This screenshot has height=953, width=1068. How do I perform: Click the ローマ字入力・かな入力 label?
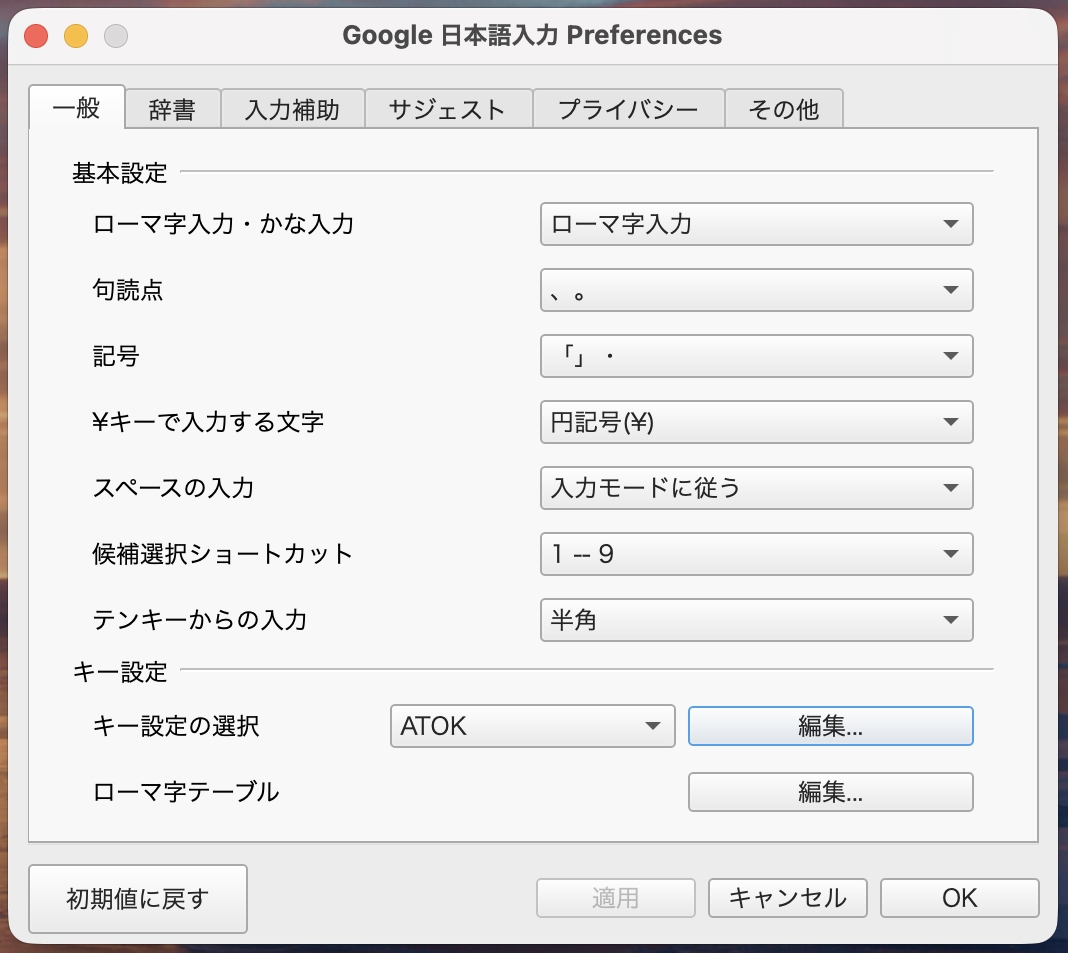click(x=223, y=224)
